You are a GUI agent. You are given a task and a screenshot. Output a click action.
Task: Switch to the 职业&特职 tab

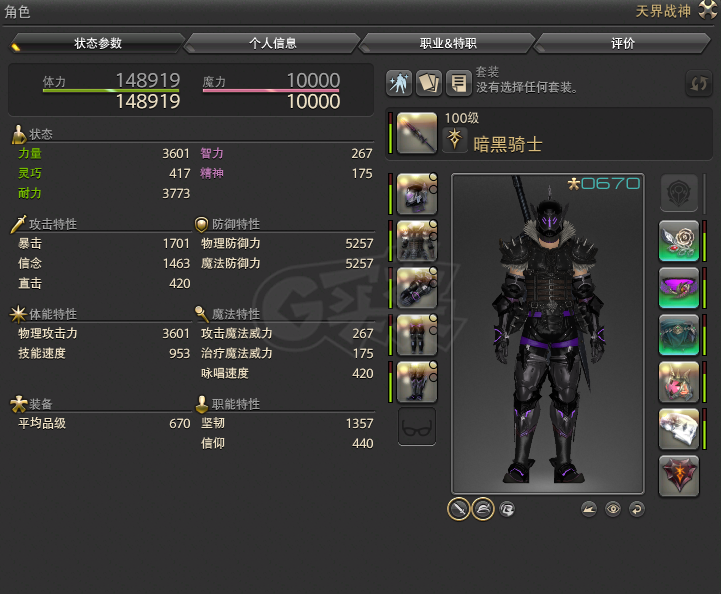coord(448,43)
